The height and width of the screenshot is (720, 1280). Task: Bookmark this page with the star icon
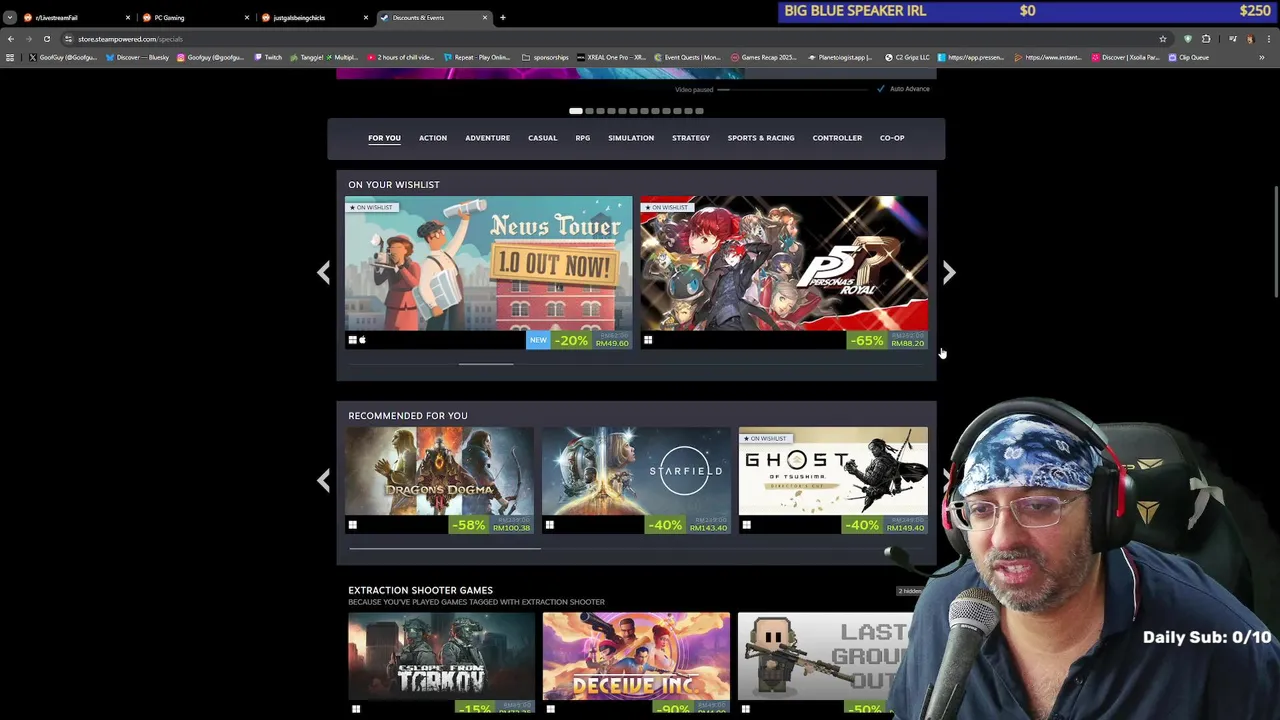tap(1163, 39)
